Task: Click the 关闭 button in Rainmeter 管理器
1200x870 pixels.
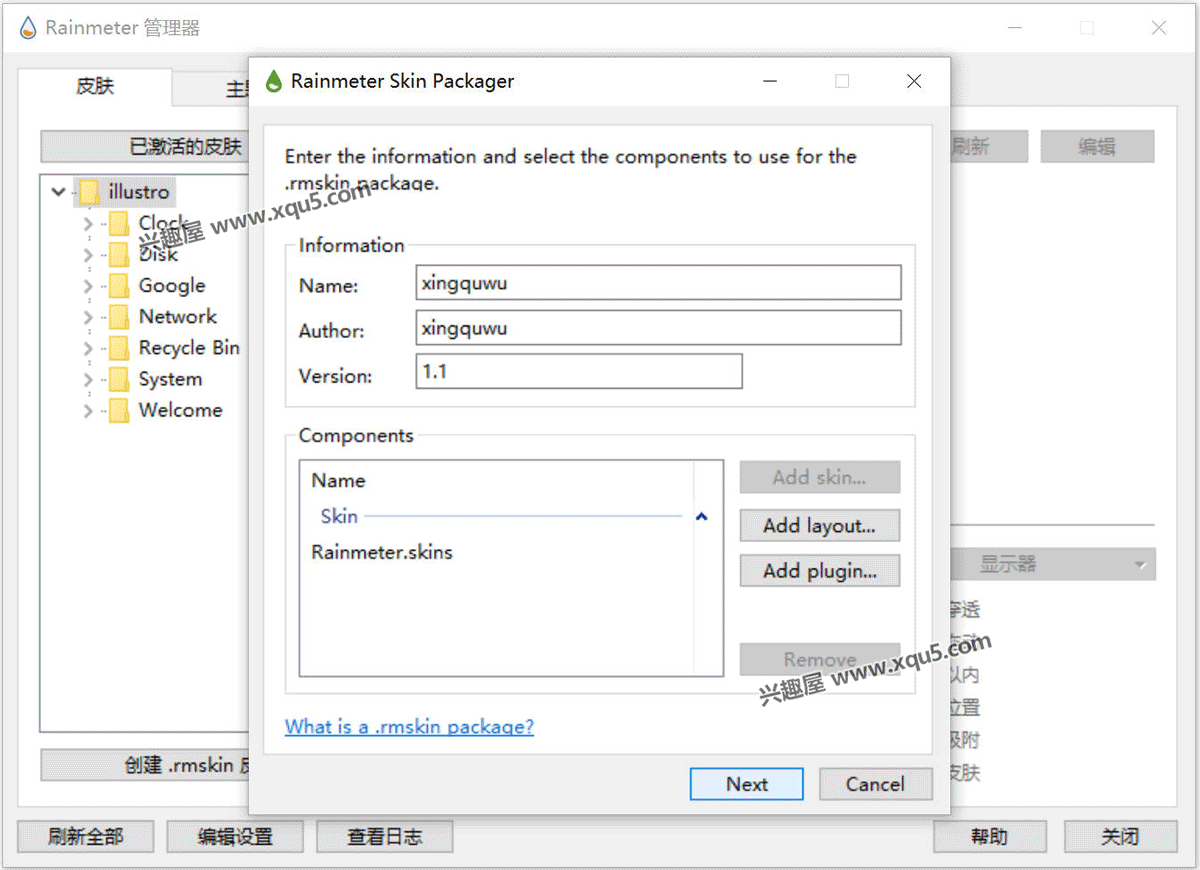Action: click(1120, 837)
